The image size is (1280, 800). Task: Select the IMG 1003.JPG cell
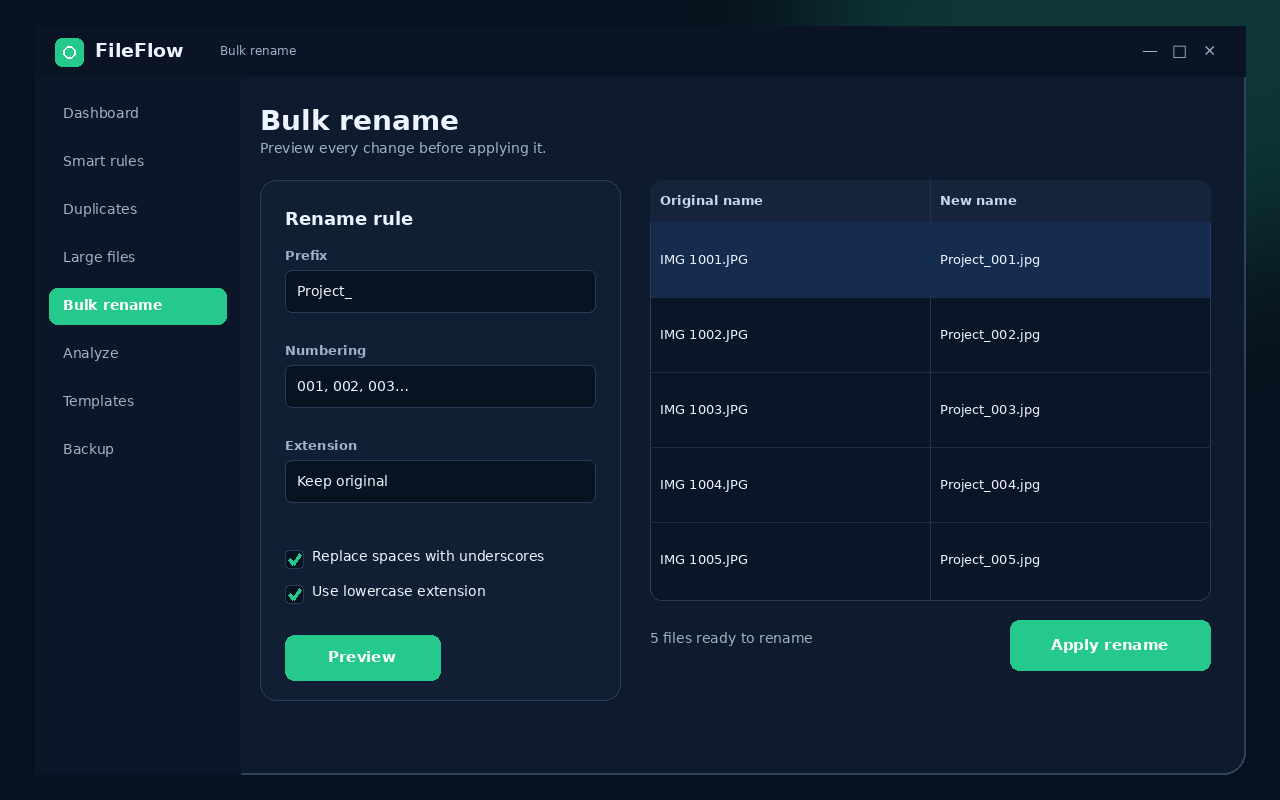pyautogui.click(x=790, y=410)
